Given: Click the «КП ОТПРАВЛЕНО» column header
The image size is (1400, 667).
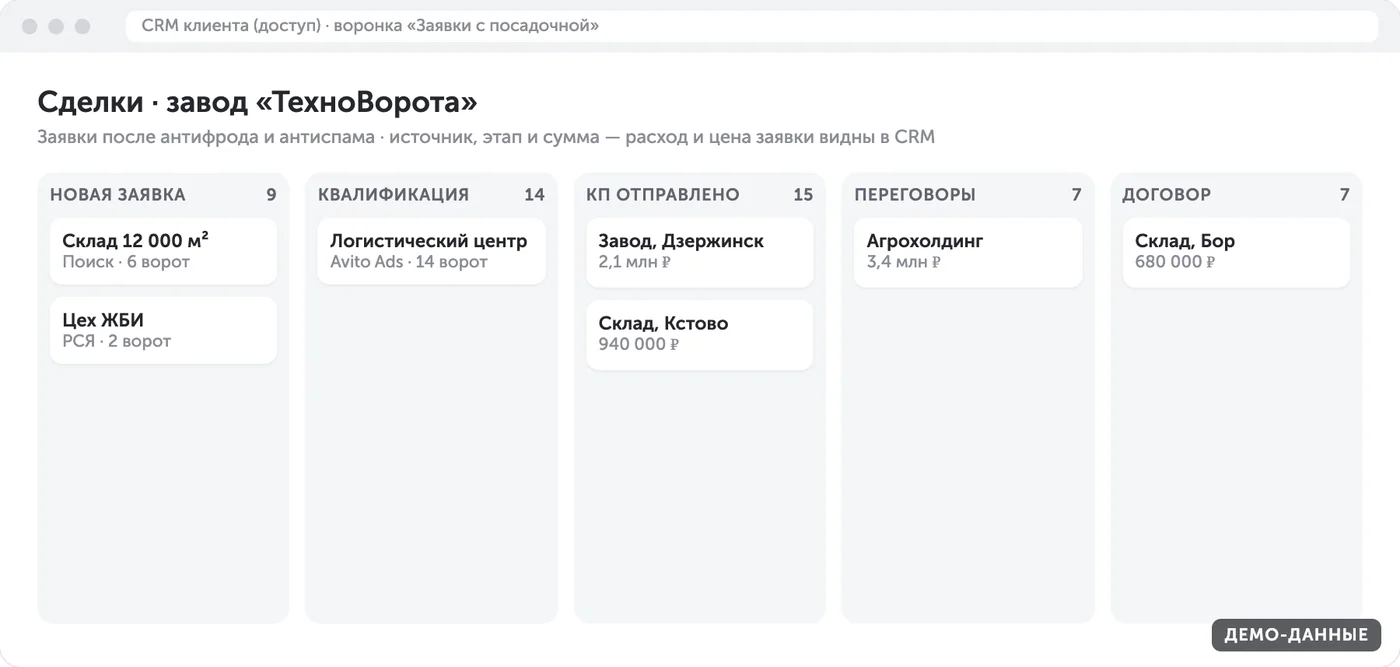Looking at the screenshot, I should click(663, 195).
